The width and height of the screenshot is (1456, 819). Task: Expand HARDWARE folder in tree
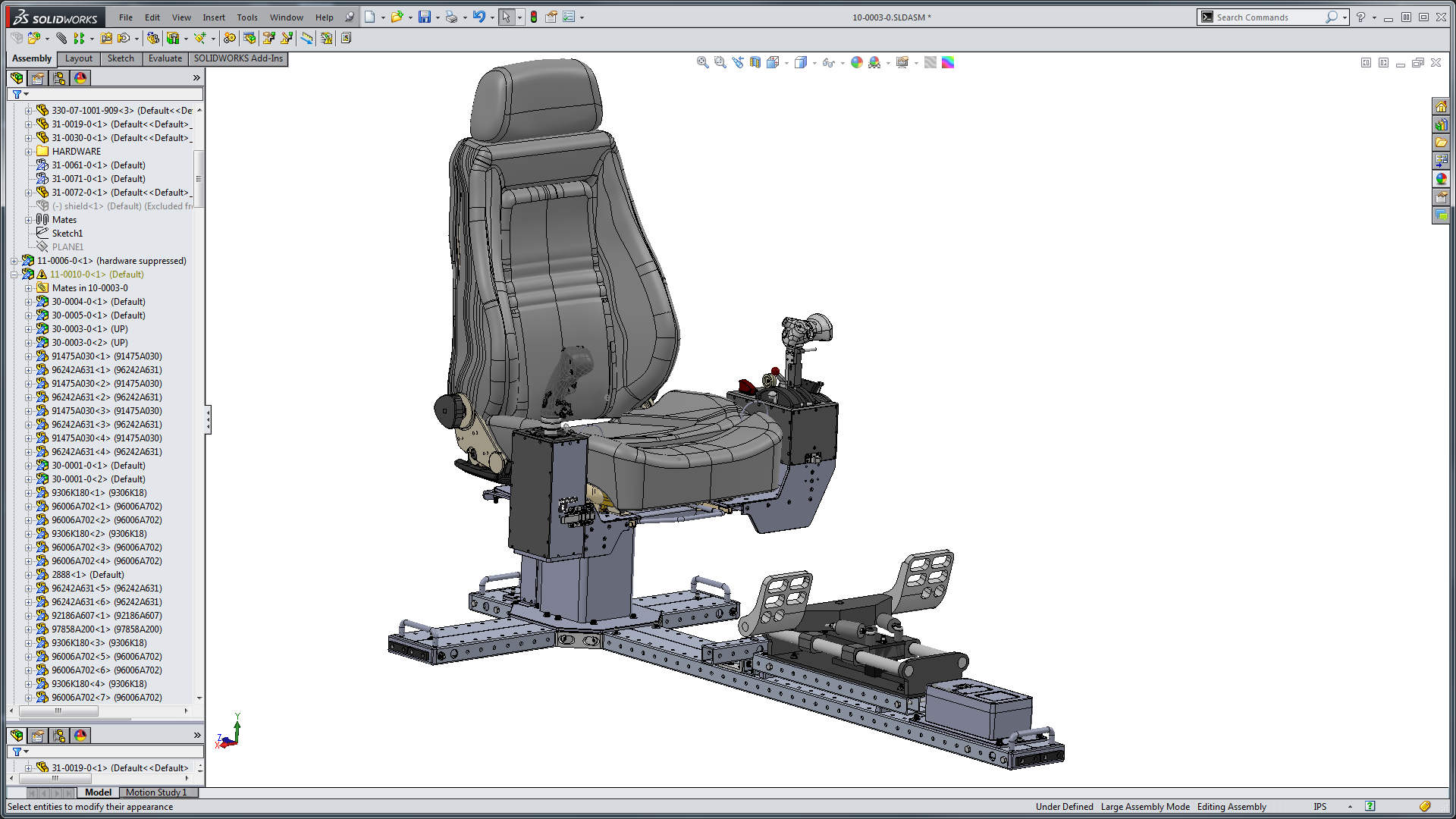point(28,151)
